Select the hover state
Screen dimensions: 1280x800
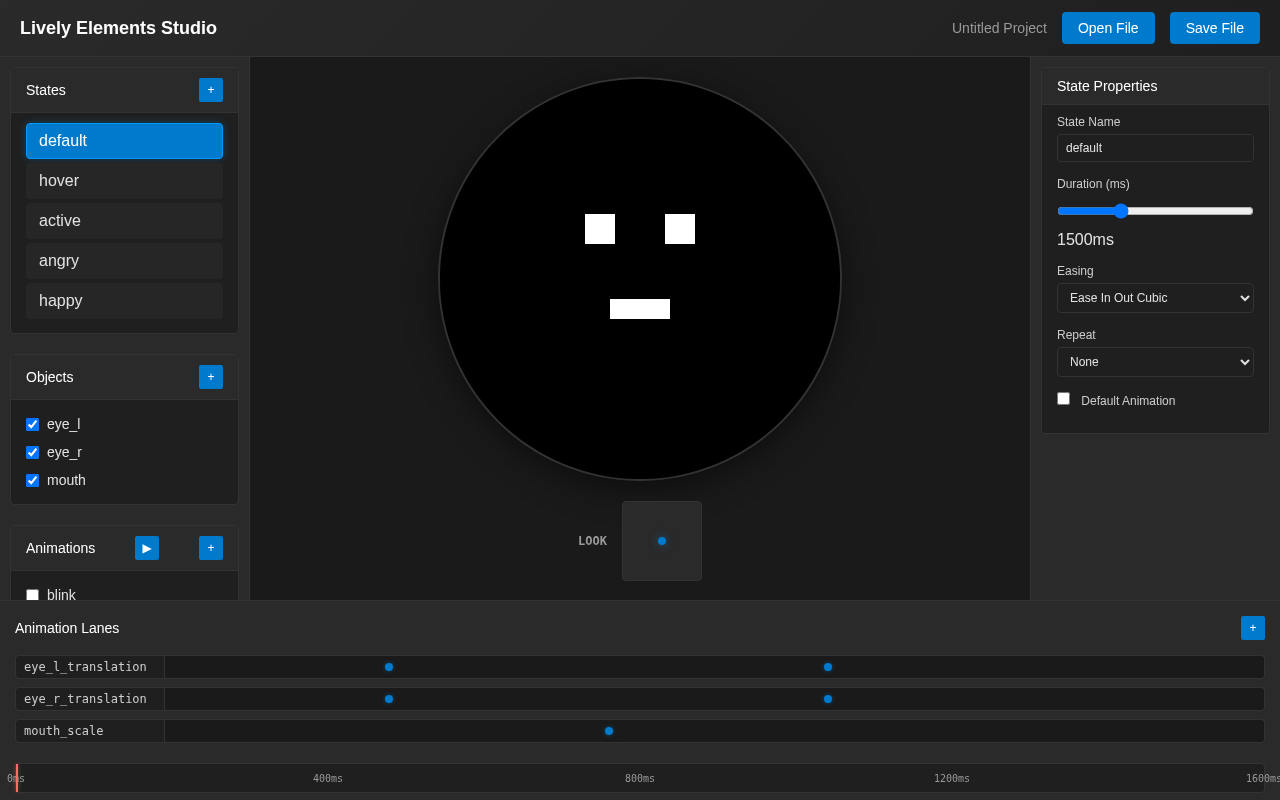coord(124,180)
